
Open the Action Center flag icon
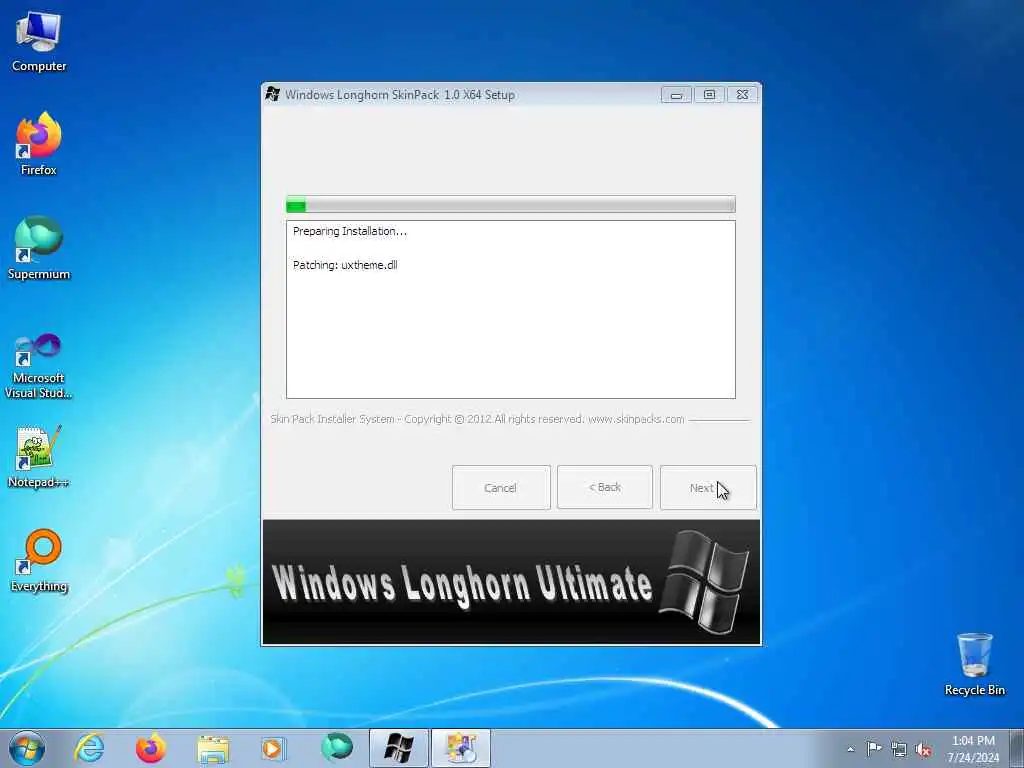click(x=874, y=749)
